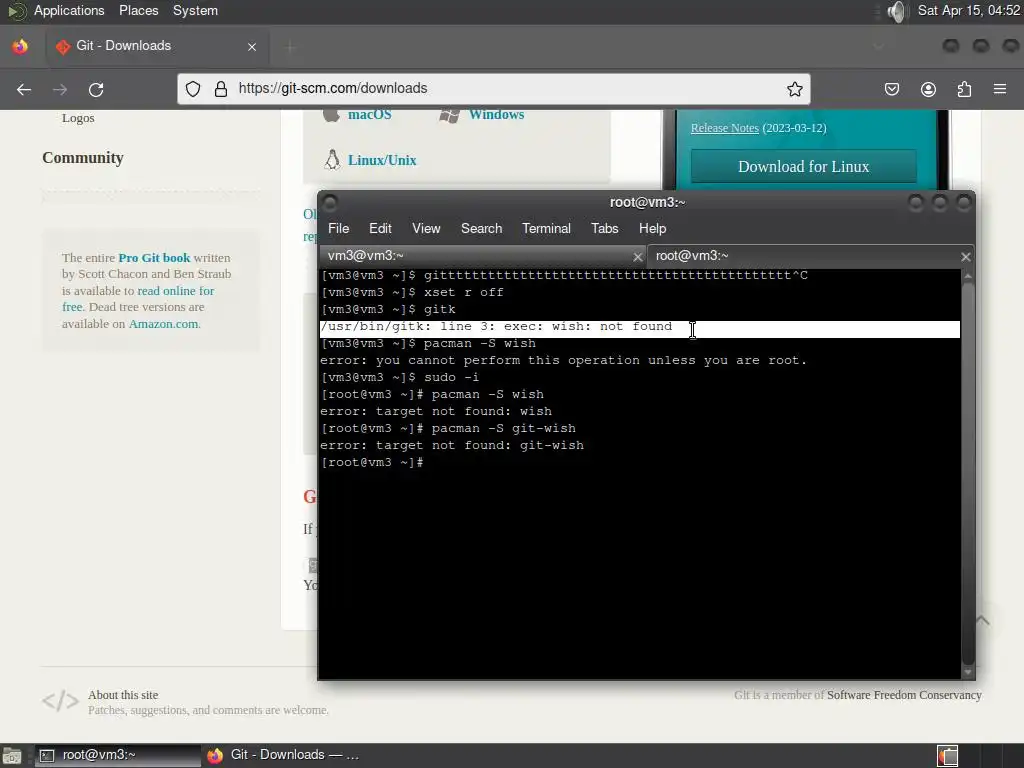Click the Tux penguin icon
Image resolution: width=1024 pixels, height=768 pixels.
point(332,160)
